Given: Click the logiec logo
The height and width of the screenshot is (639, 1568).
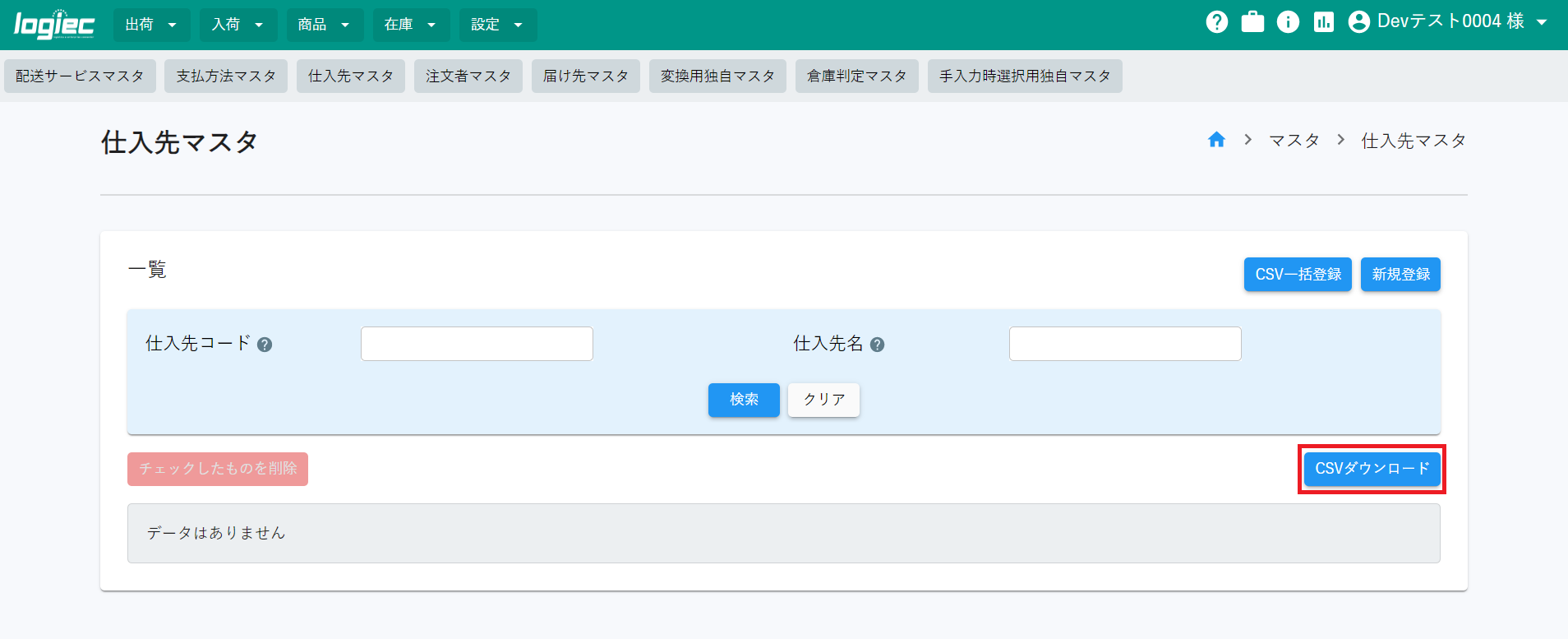Looking at the screenshot, I should [x=54, y=25].
